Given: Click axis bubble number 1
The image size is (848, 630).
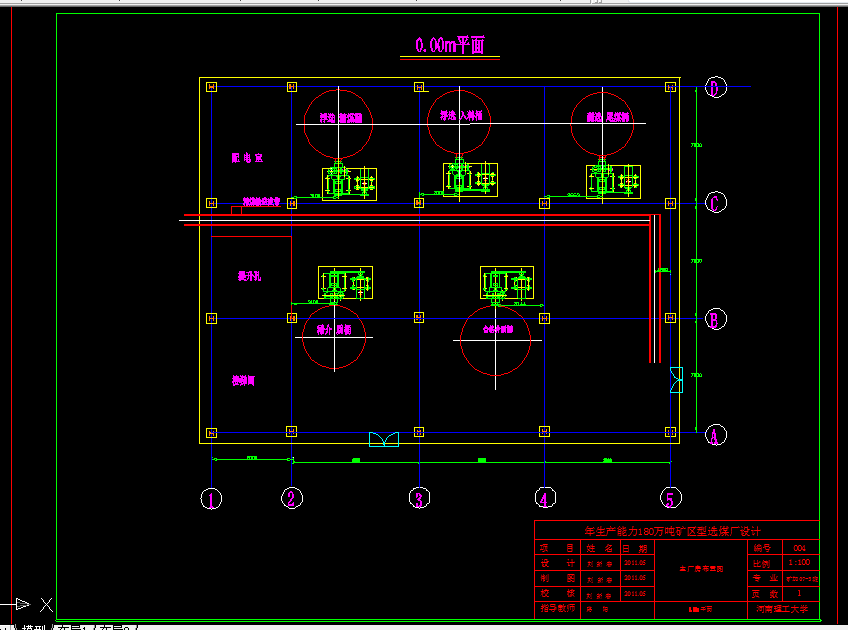Looking at the screenshot, I should point(211,499).
